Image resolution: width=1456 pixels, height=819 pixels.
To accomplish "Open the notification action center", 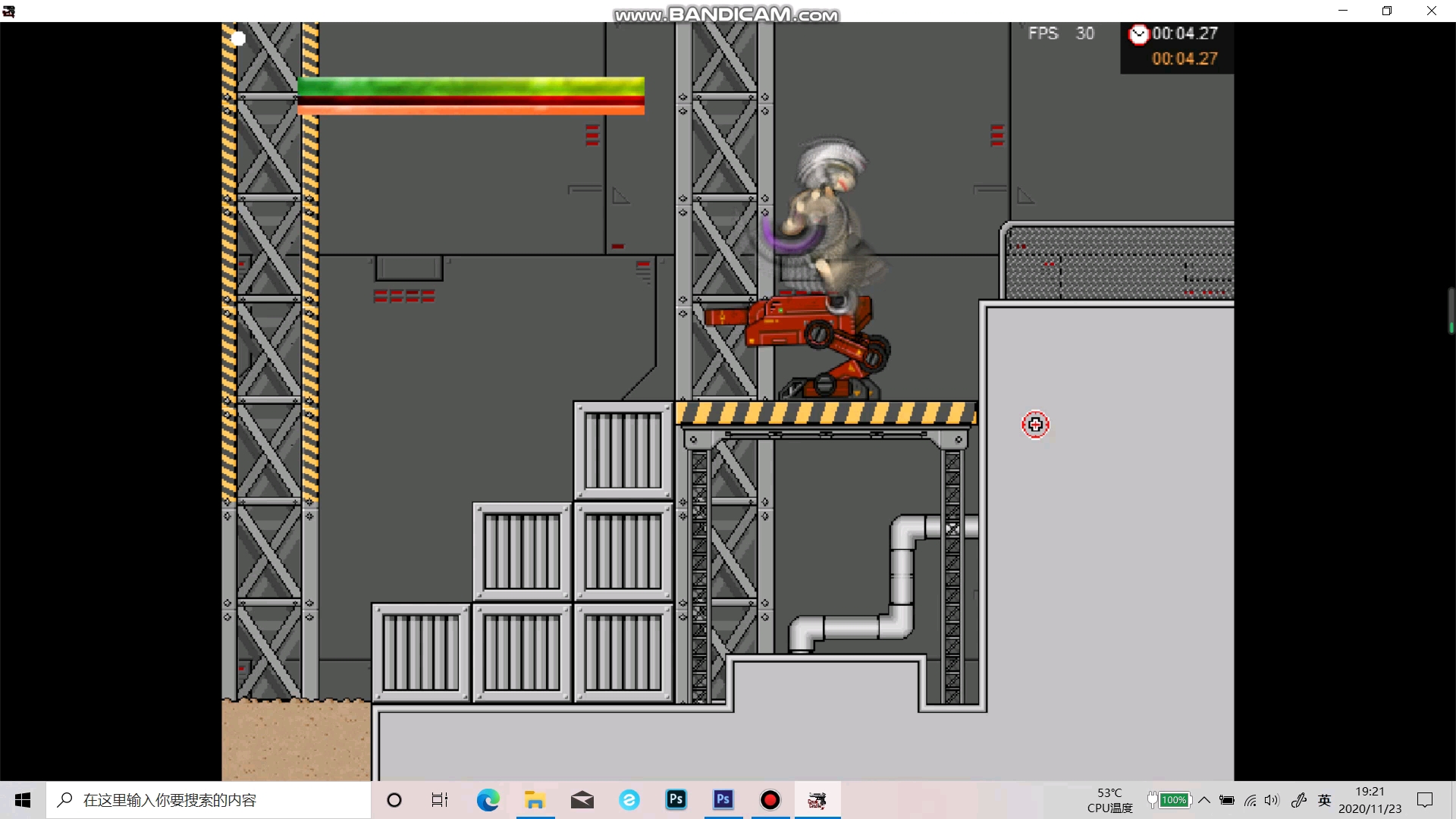I will pyautogui.click(x=1425, y=800).
